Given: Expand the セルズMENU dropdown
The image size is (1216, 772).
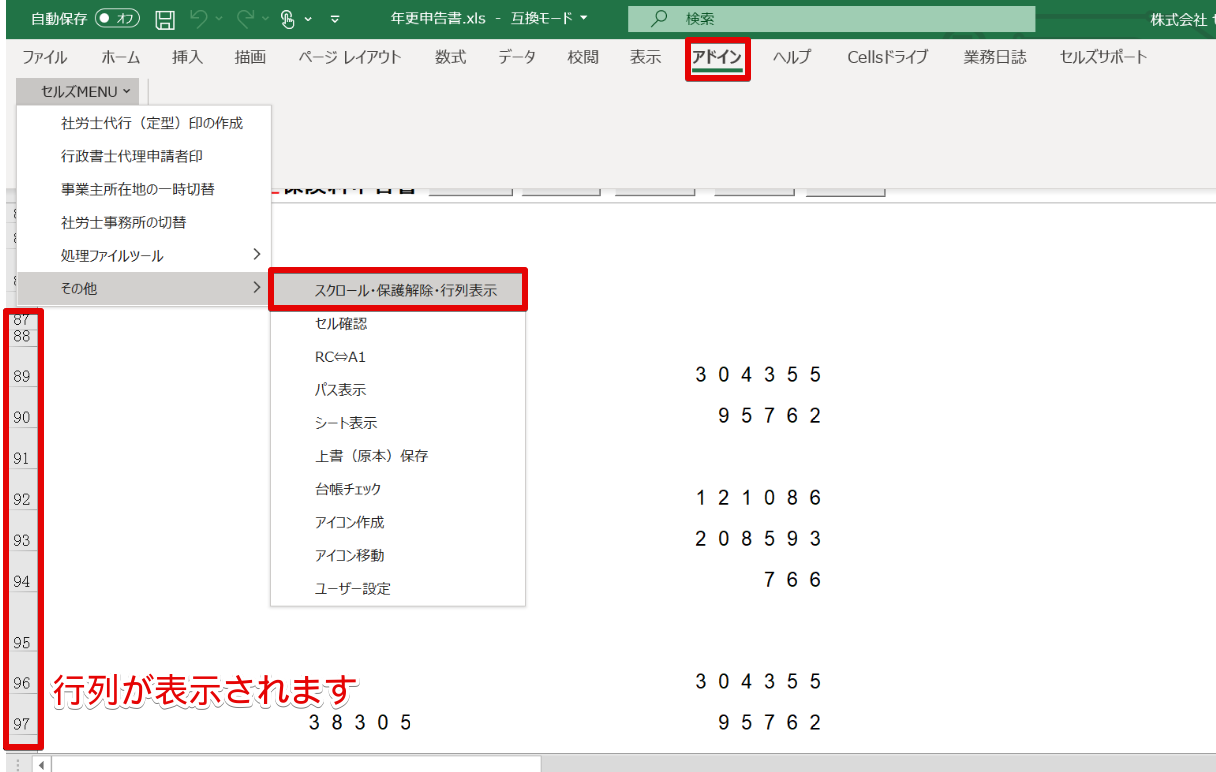Looking at the screenshot, I should (x=85, y=91).
